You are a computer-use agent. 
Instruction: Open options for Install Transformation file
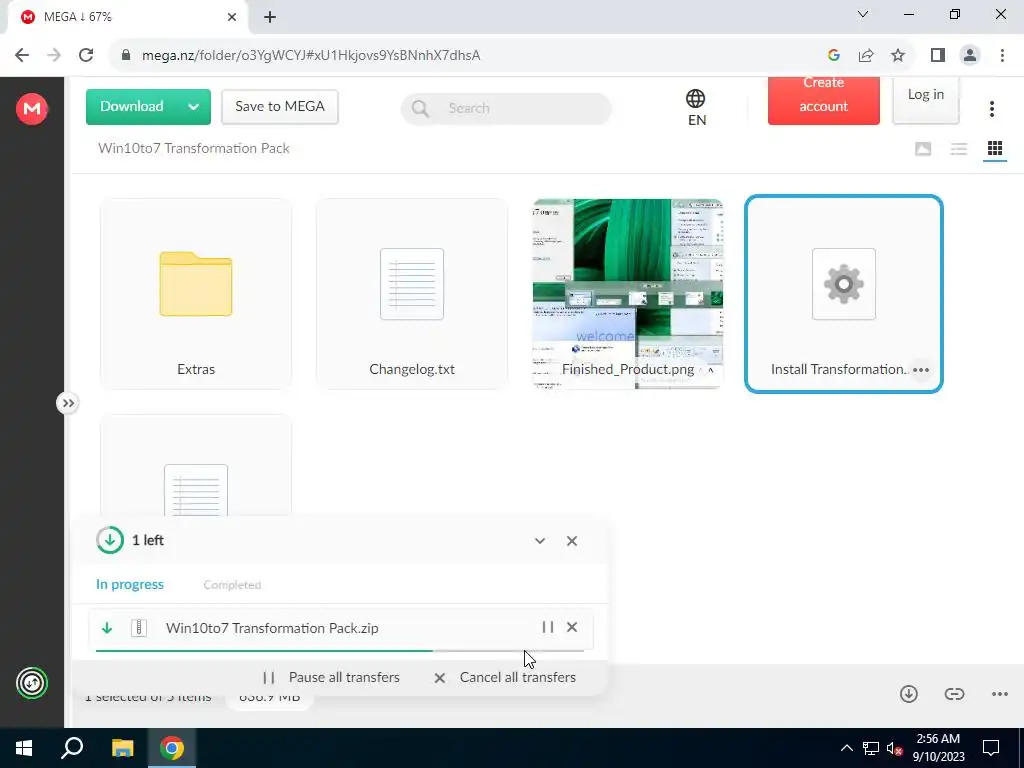tap(921, 370)
